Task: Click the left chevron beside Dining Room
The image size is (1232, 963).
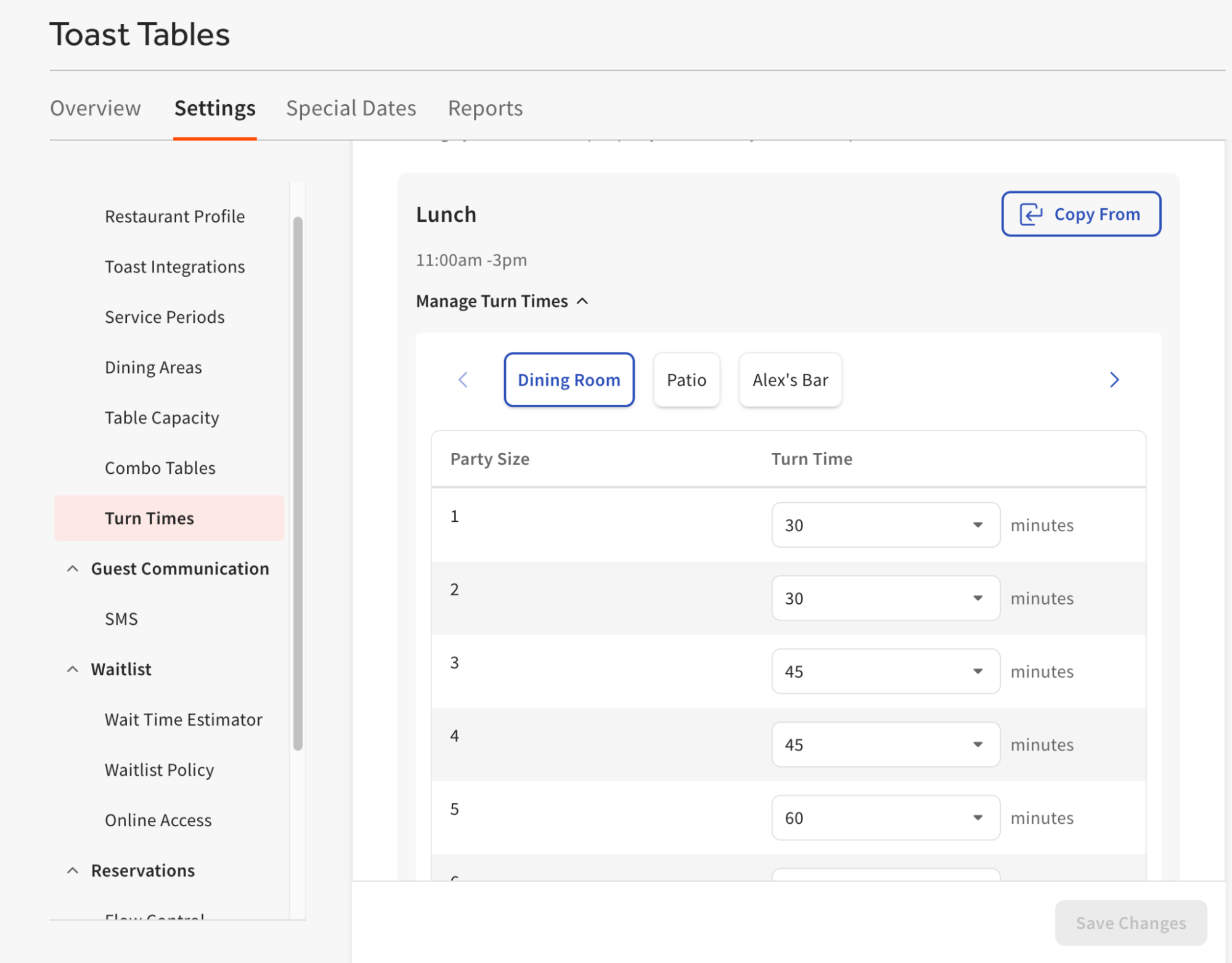Action: pyautogui.click(x=463, y=380)
